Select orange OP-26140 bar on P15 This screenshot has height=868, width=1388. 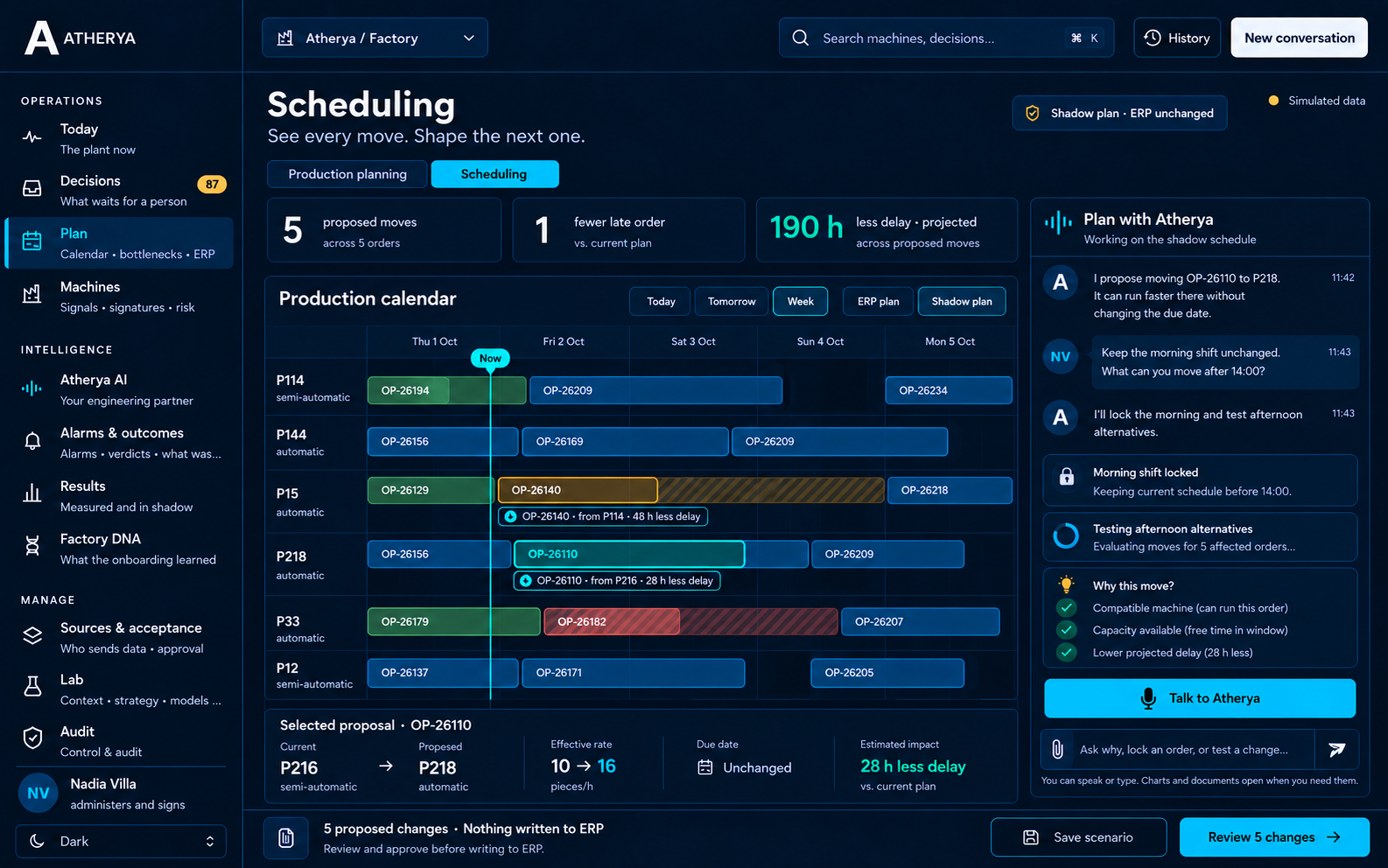click(x=578, y=490)
